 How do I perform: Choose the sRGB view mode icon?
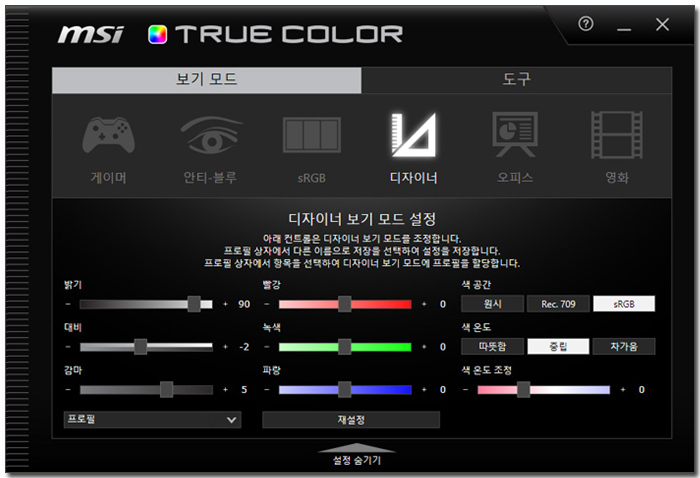click(x=311, y=136)
